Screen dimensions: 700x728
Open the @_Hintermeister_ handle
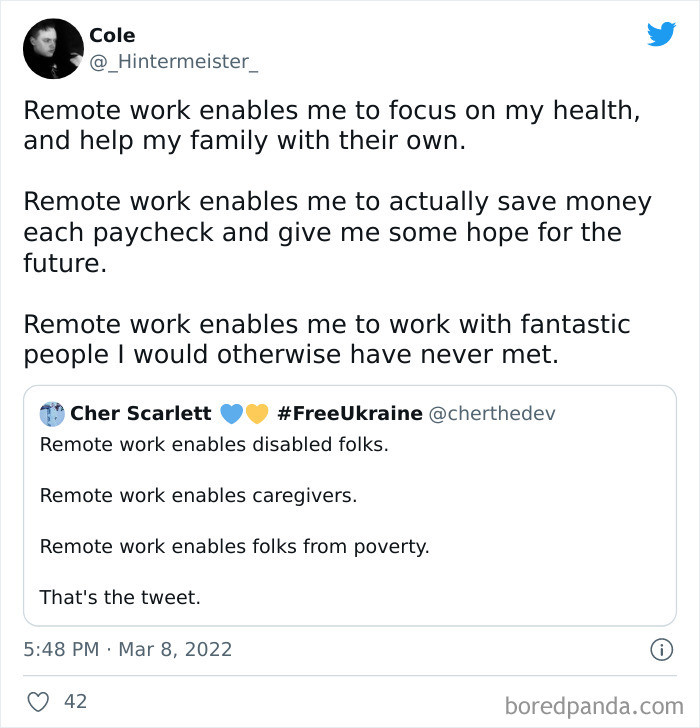[174, 61]
